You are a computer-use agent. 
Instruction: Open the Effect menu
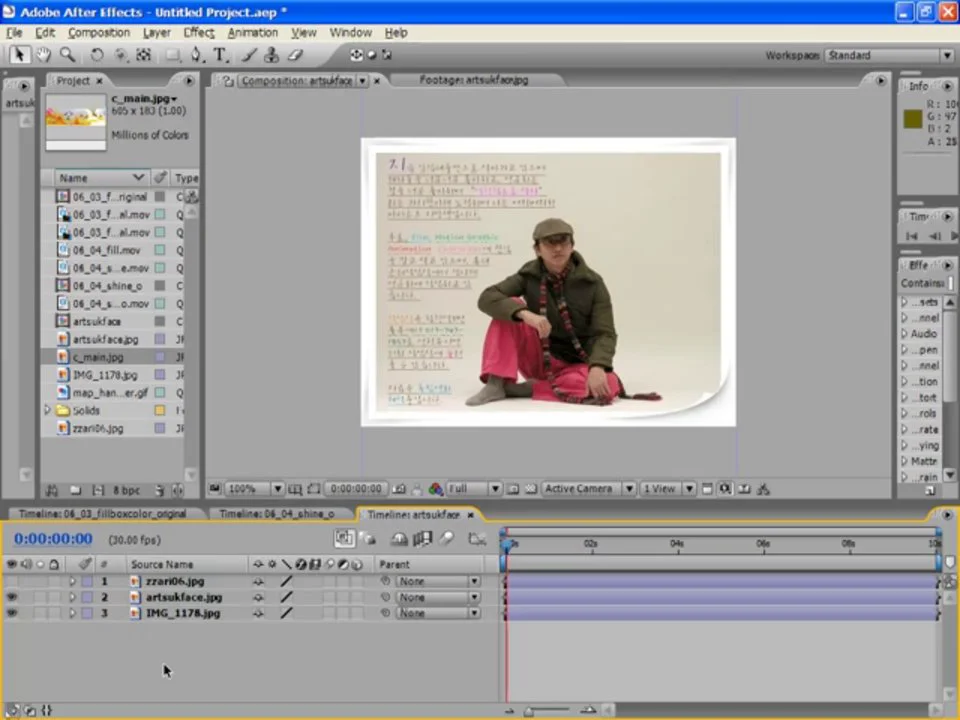tap(199, 32)
